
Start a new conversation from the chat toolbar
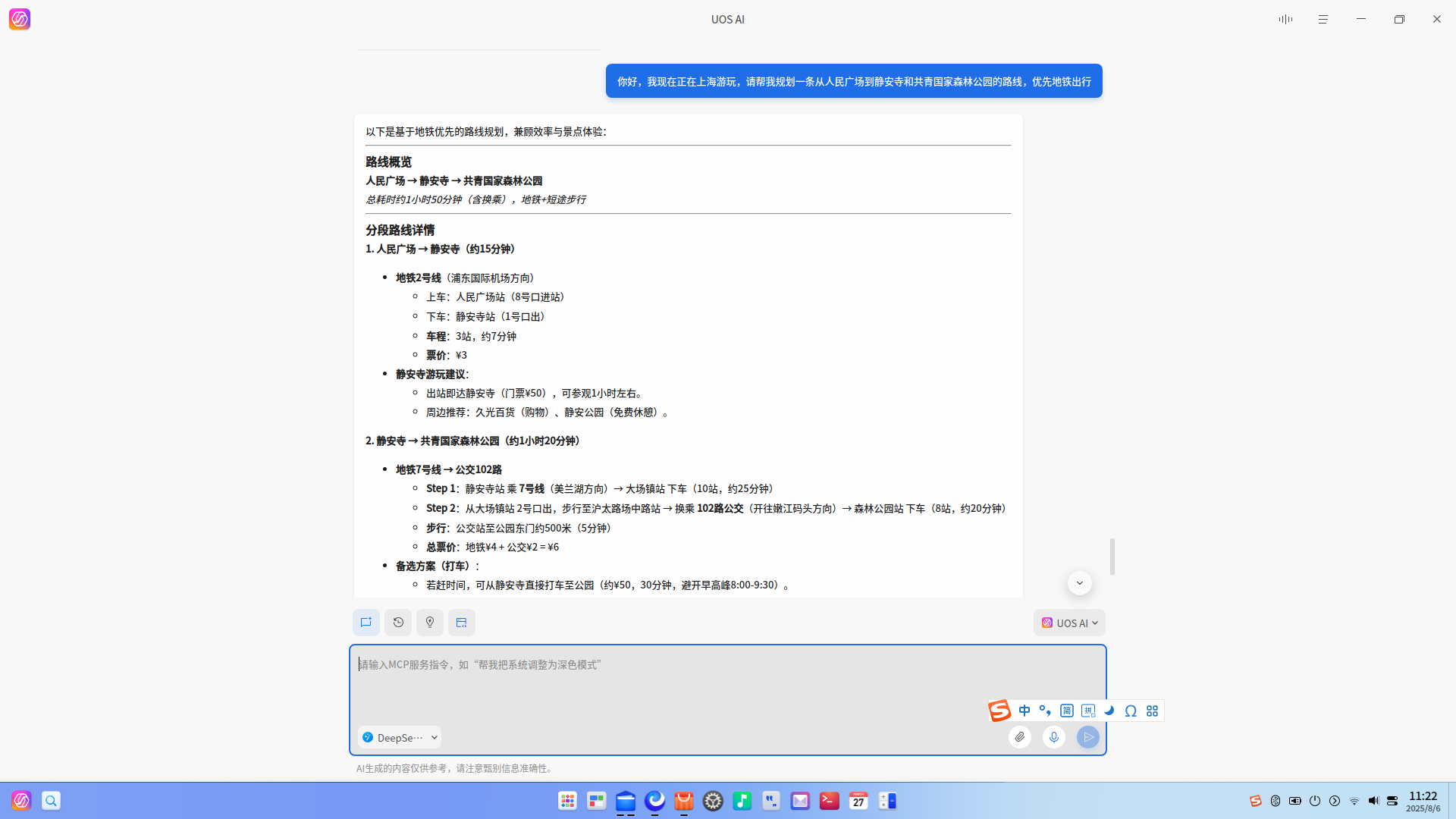tap(366, 623)
